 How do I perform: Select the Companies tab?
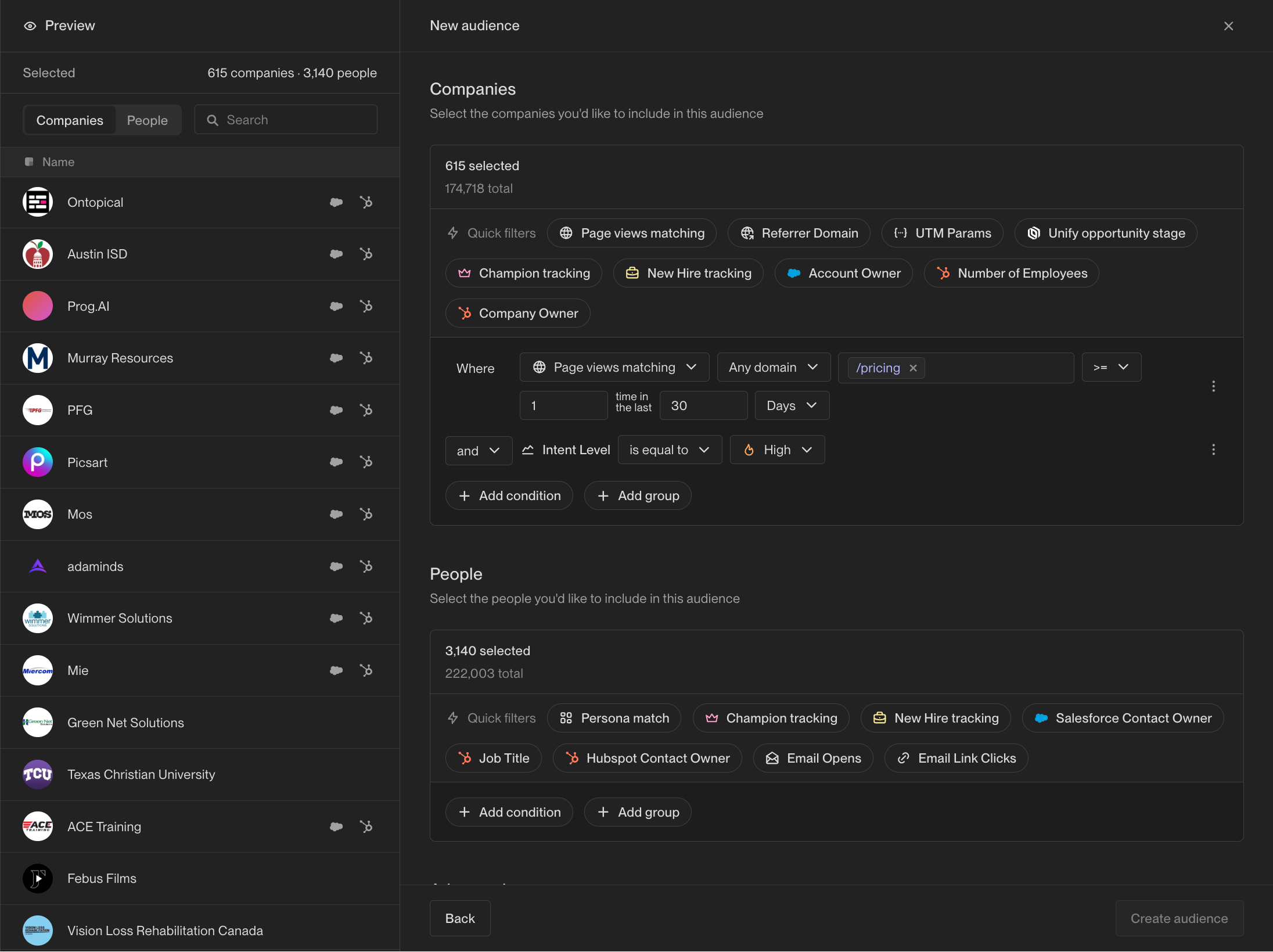click(70, 120)
